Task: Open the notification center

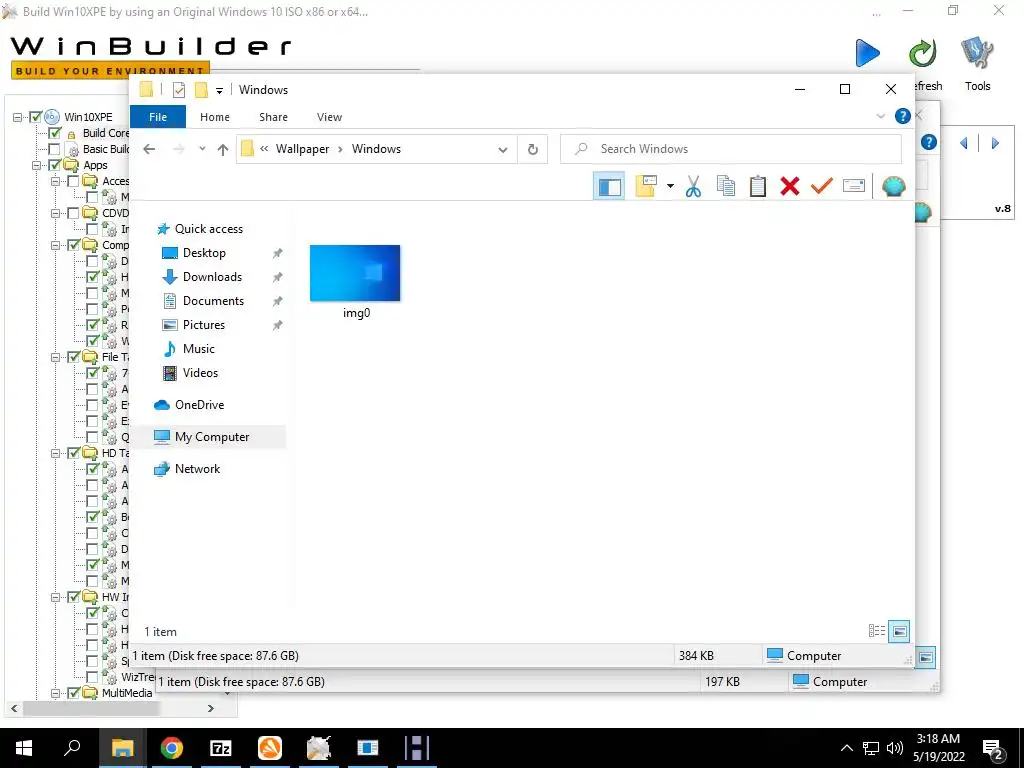Action: click(x=993, y=748)
